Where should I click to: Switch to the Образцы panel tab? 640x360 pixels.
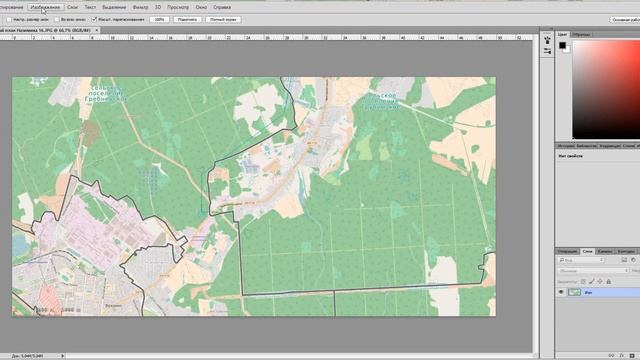(581, 34)
